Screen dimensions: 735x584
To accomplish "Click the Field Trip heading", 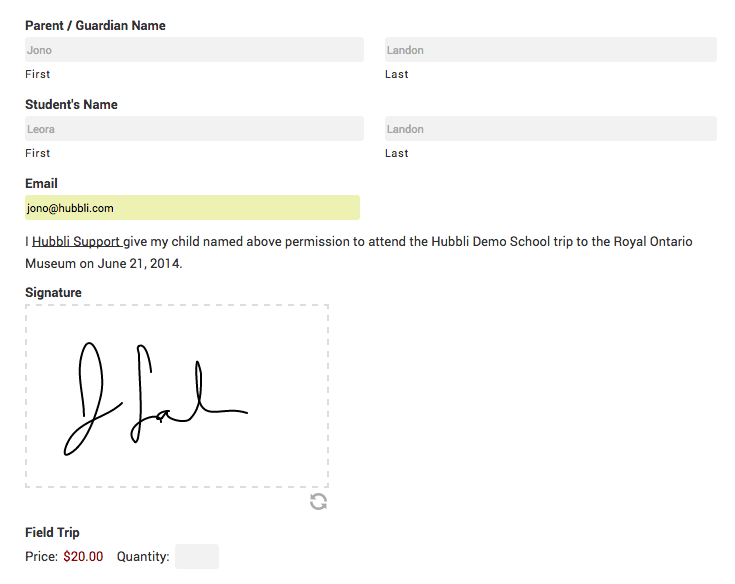I will (x=52, y=532).
